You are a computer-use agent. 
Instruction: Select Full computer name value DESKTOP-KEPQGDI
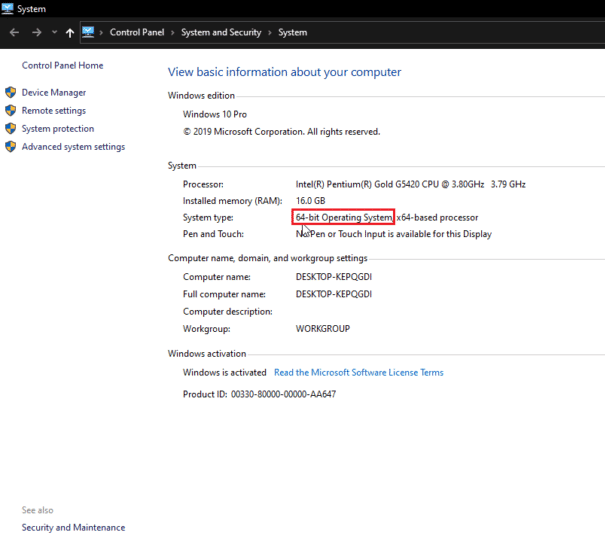click(334, 294)
